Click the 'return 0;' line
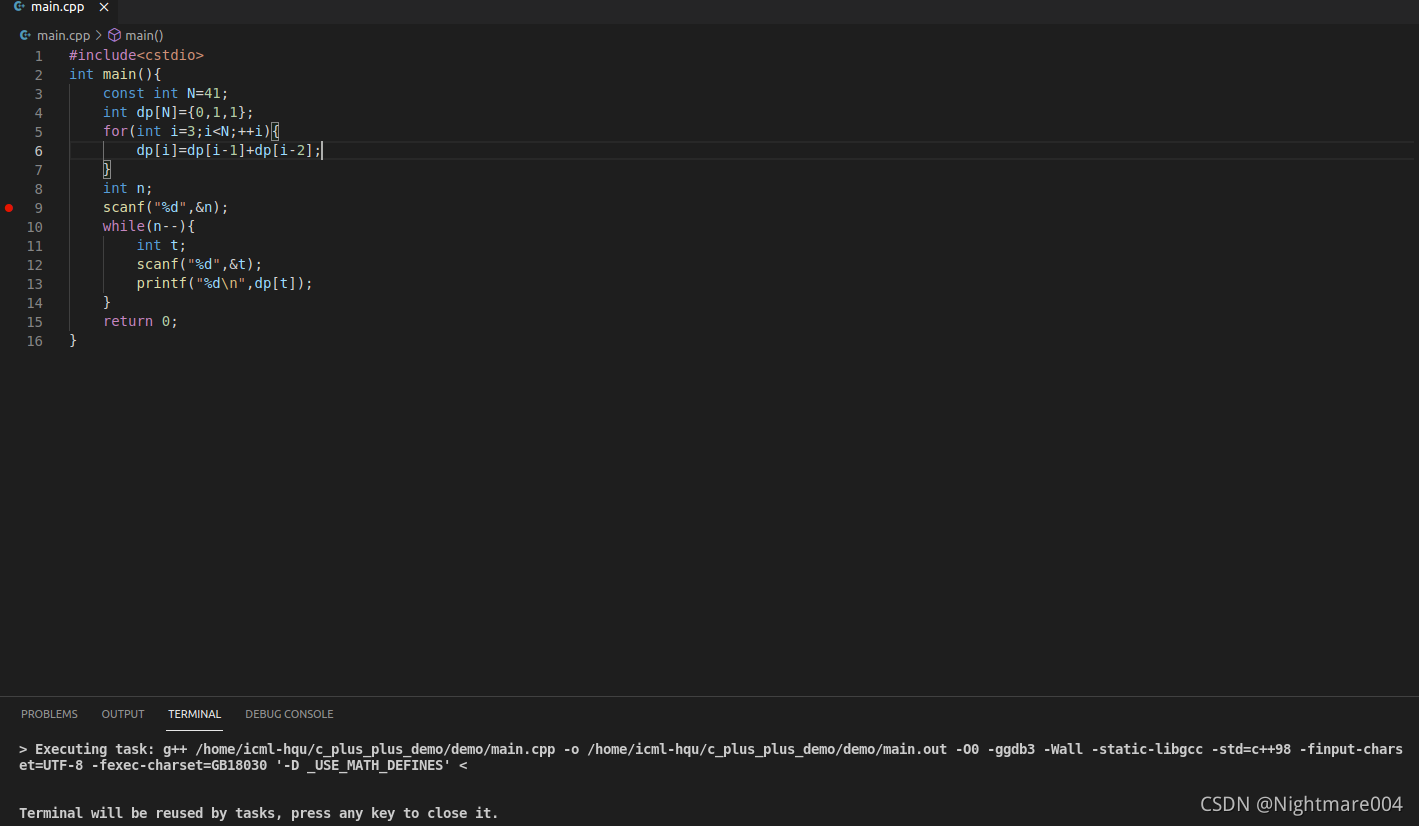The height and width of the screenshot is (826, 1419). [141, 321]
